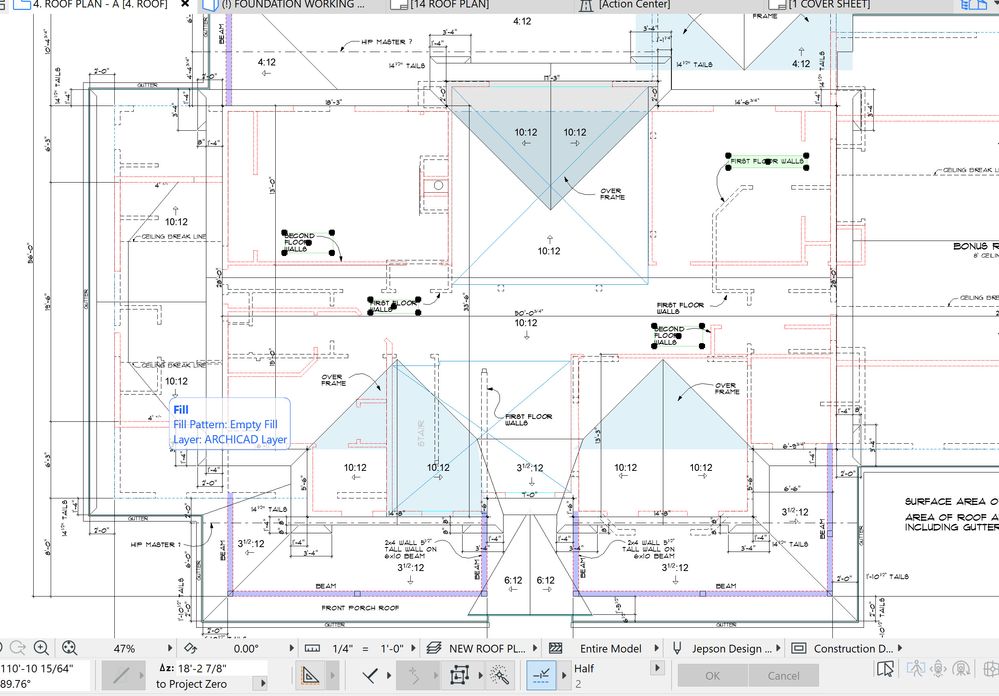Click the 3D orbit person icon
Image resolution: width=999 pixels, height=696 pixels.
click(938, 669)
